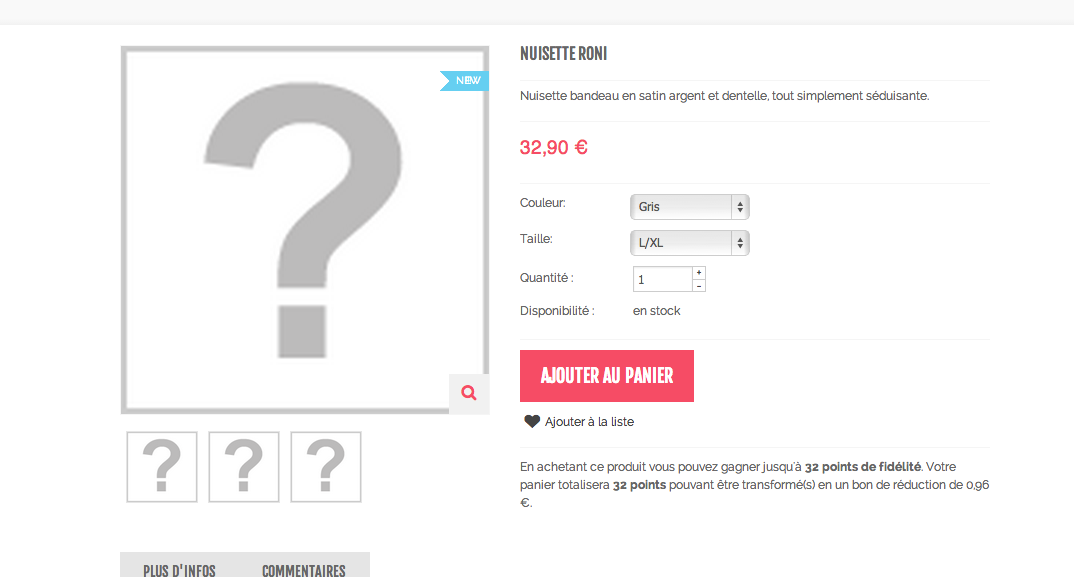
Task: Click the quantity input field
Action: click(x=662, y=280)
